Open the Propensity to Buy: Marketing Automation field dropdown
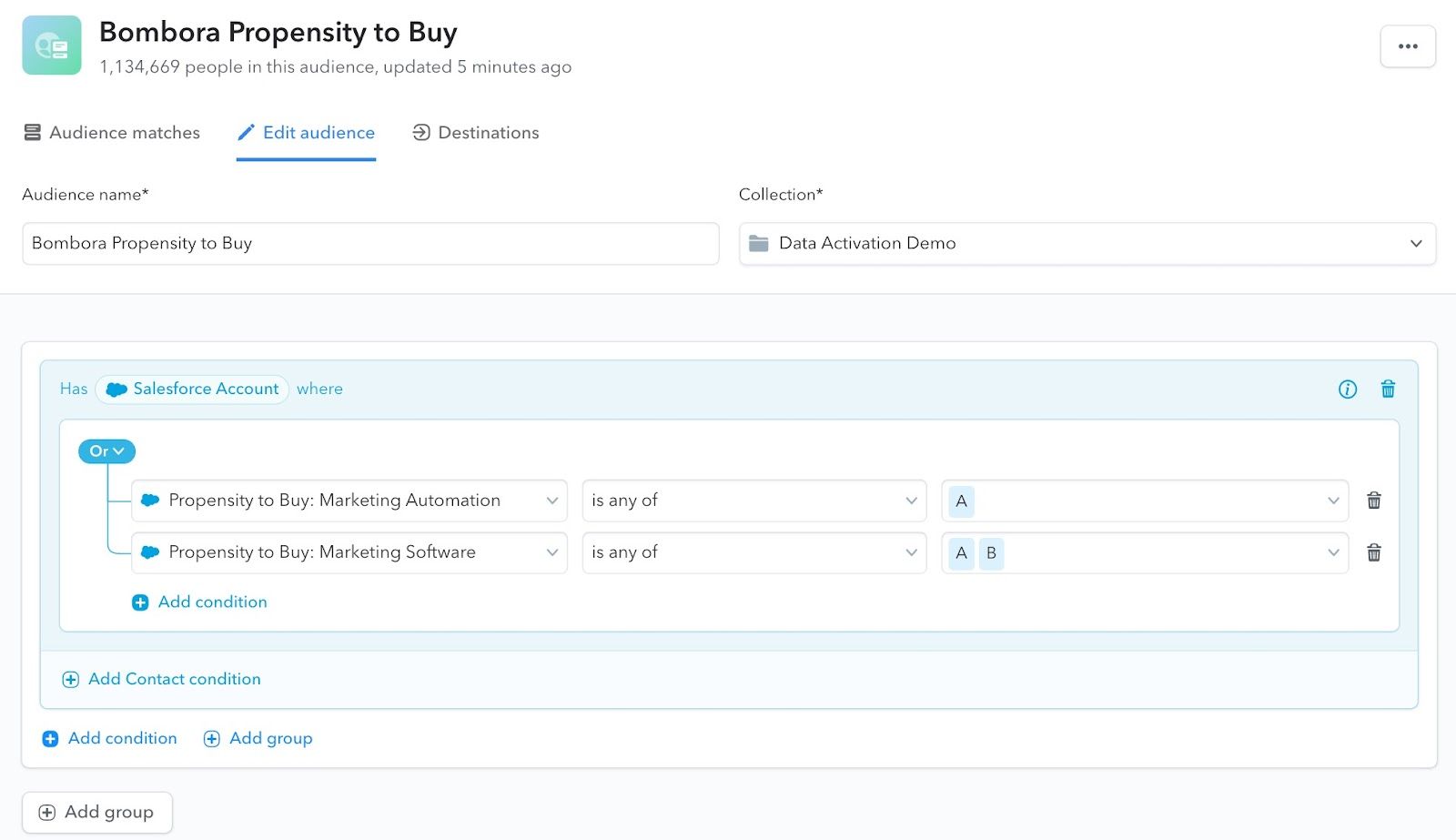 tap(349, 501)
